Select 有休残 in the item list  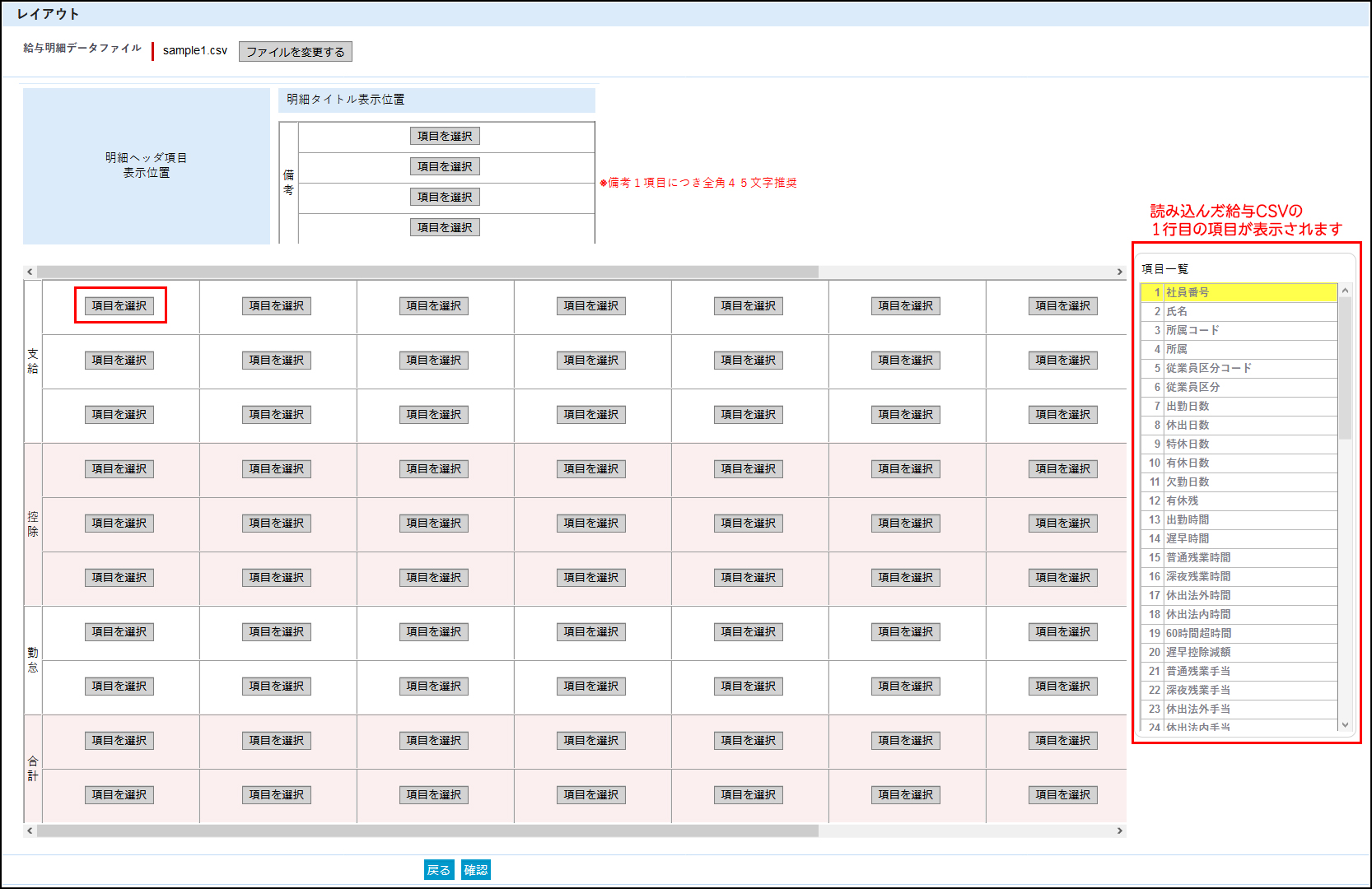[x=1239, y=500]
